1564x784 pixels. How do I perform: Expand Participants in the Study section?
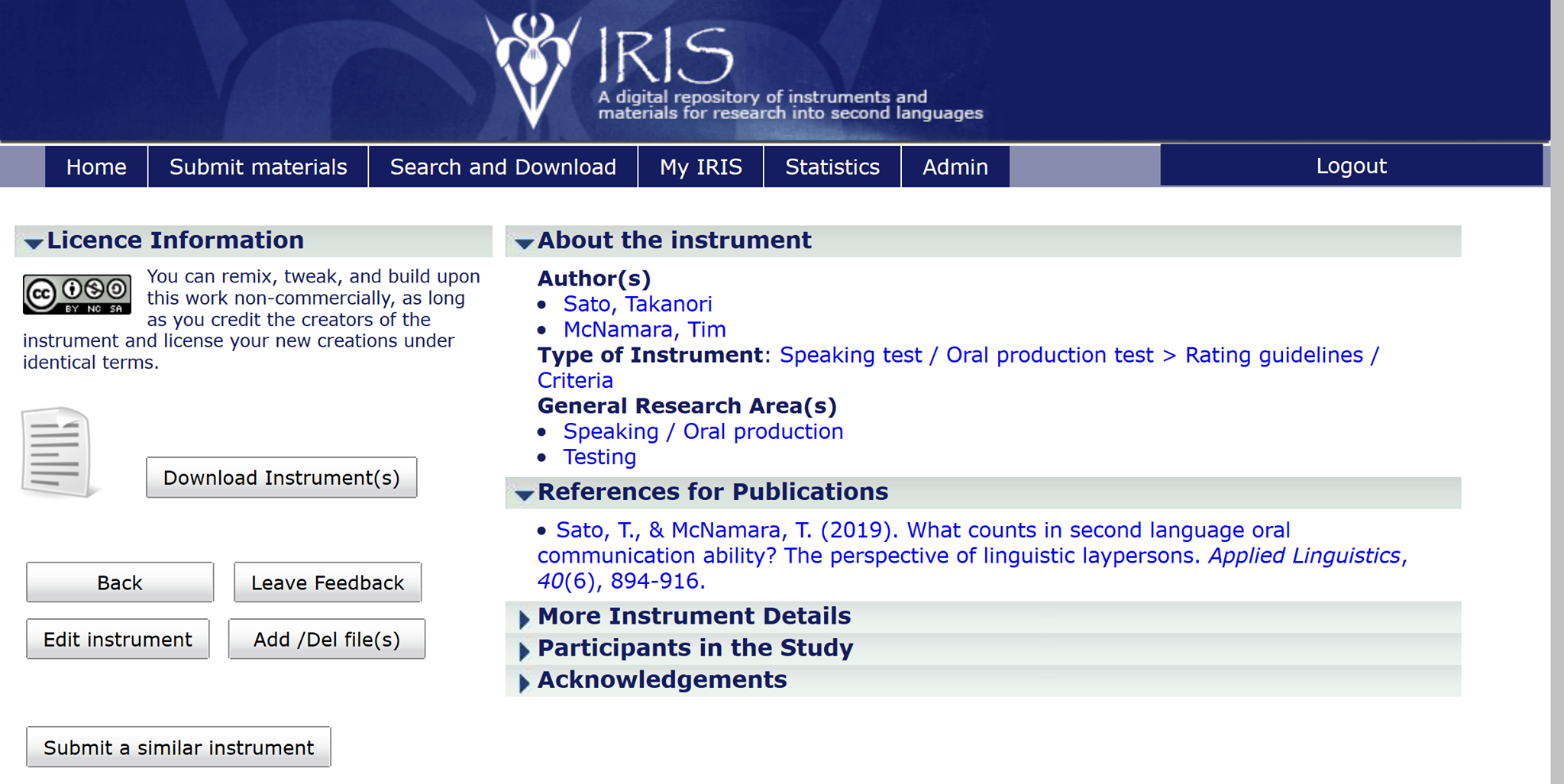click(984, 649)
